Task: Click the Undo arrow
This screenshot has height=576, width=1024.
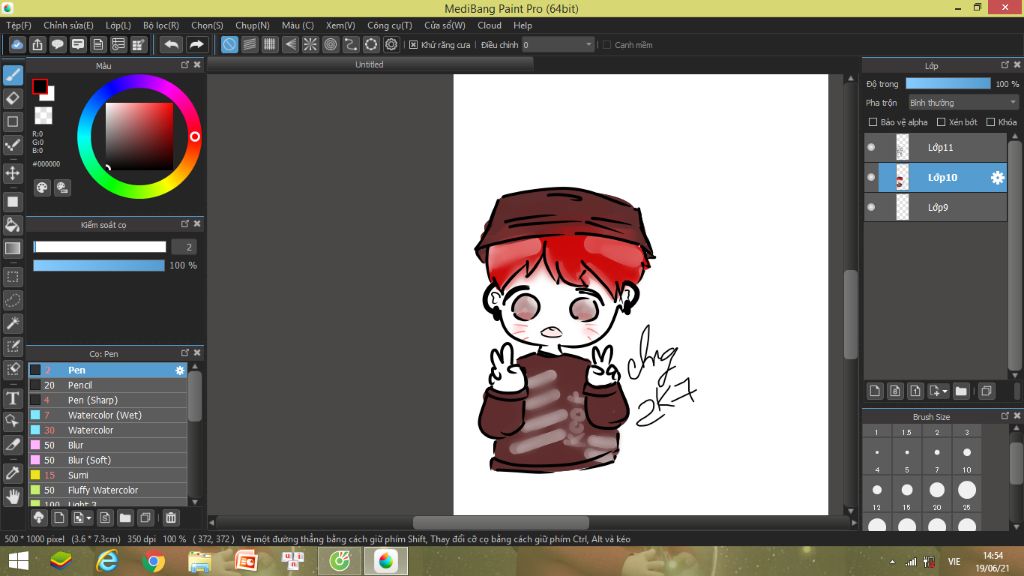Action: point(171,44)
